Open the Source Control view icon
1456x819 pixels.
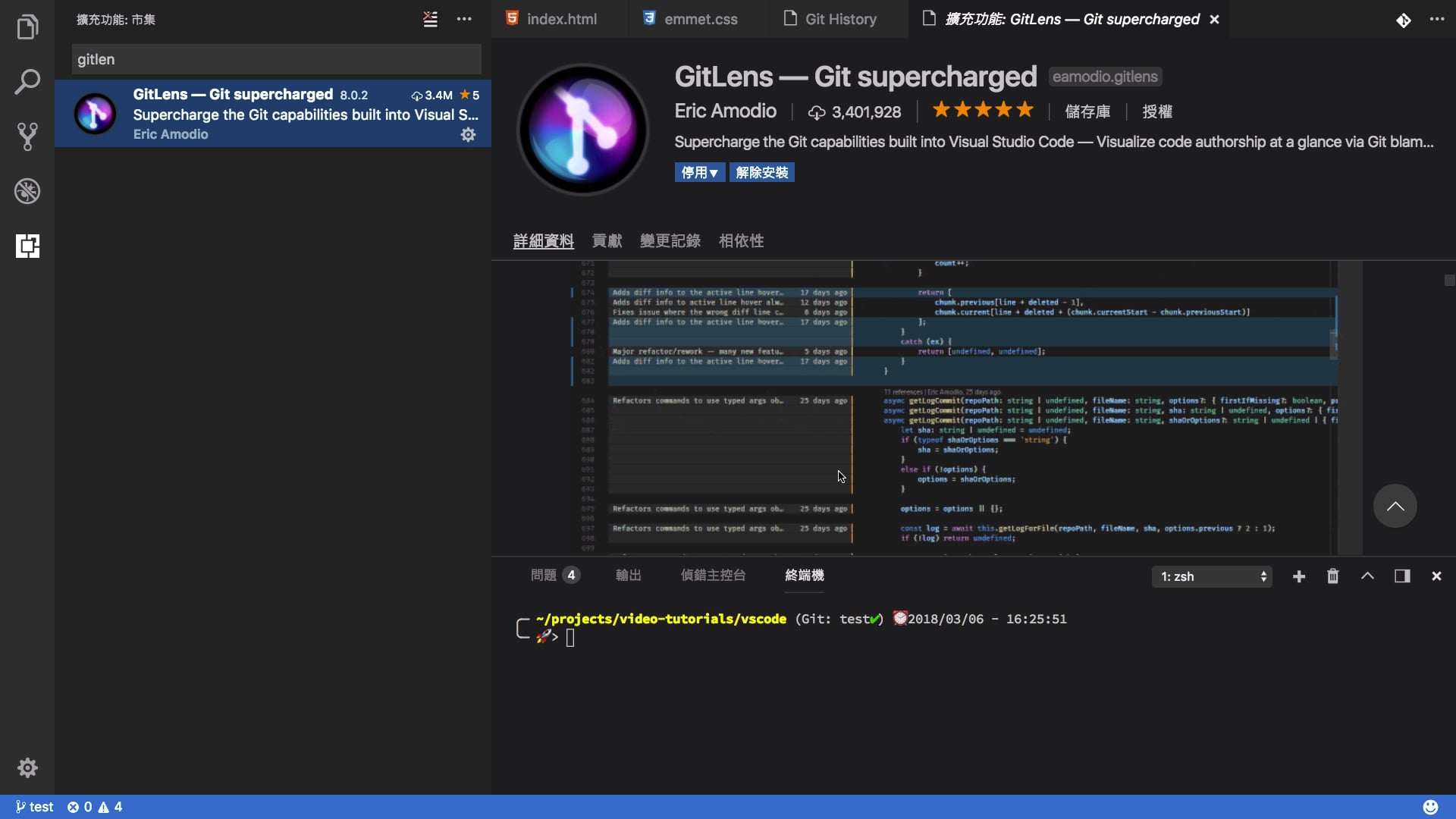coord(27,136)
